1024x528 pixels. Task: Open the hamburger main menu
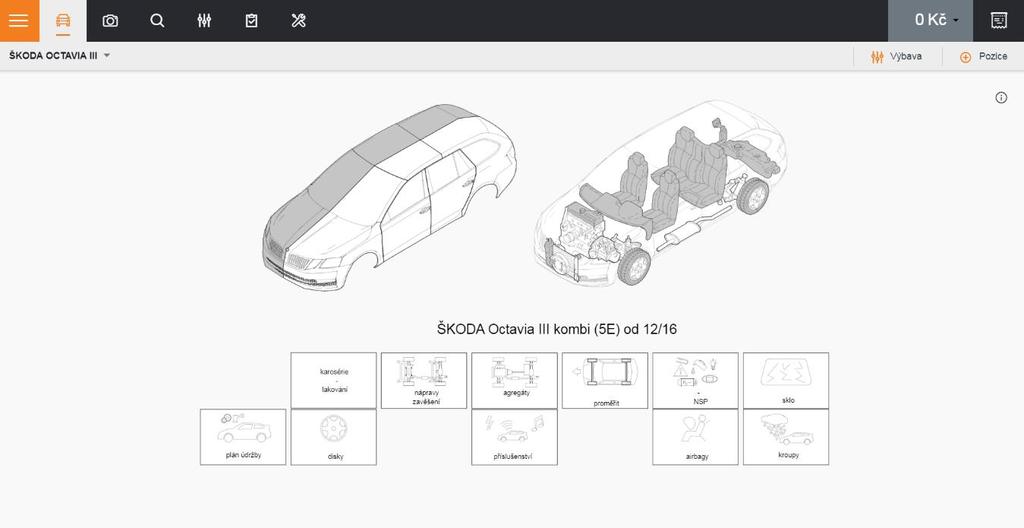tap(19, 20)
